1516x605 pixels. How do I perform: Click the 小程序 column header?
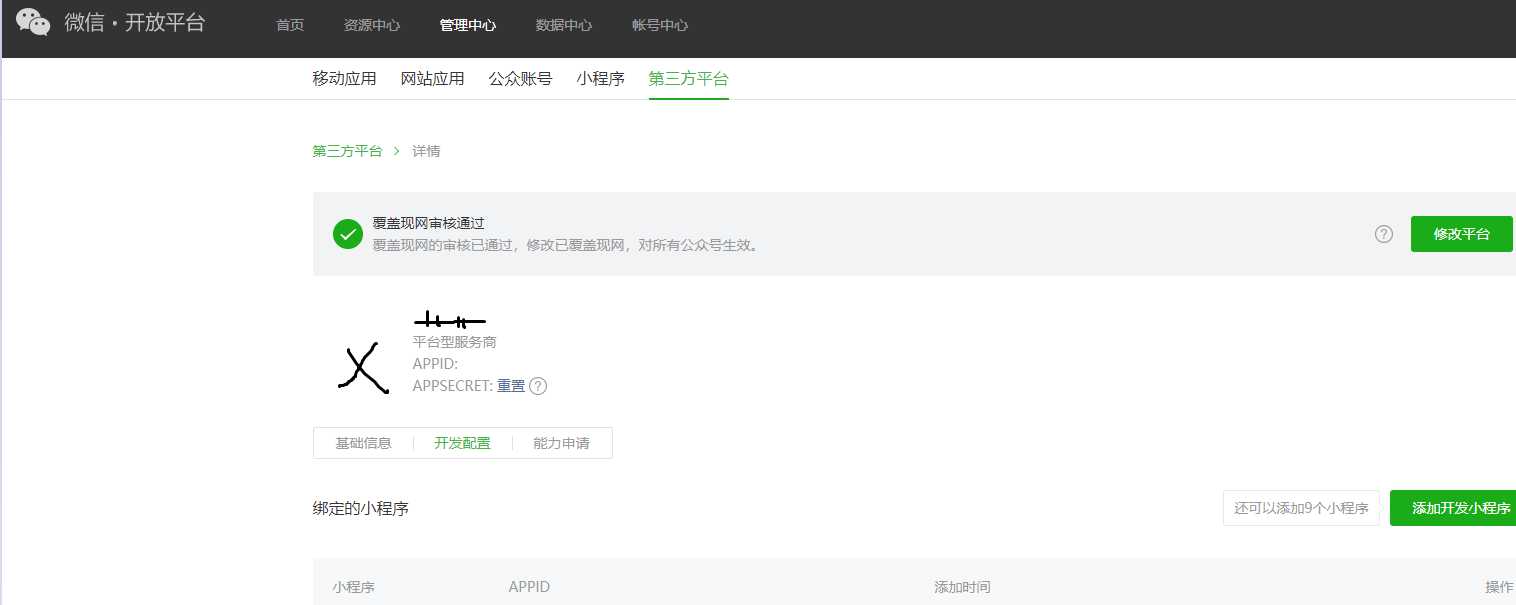(354, 587)
